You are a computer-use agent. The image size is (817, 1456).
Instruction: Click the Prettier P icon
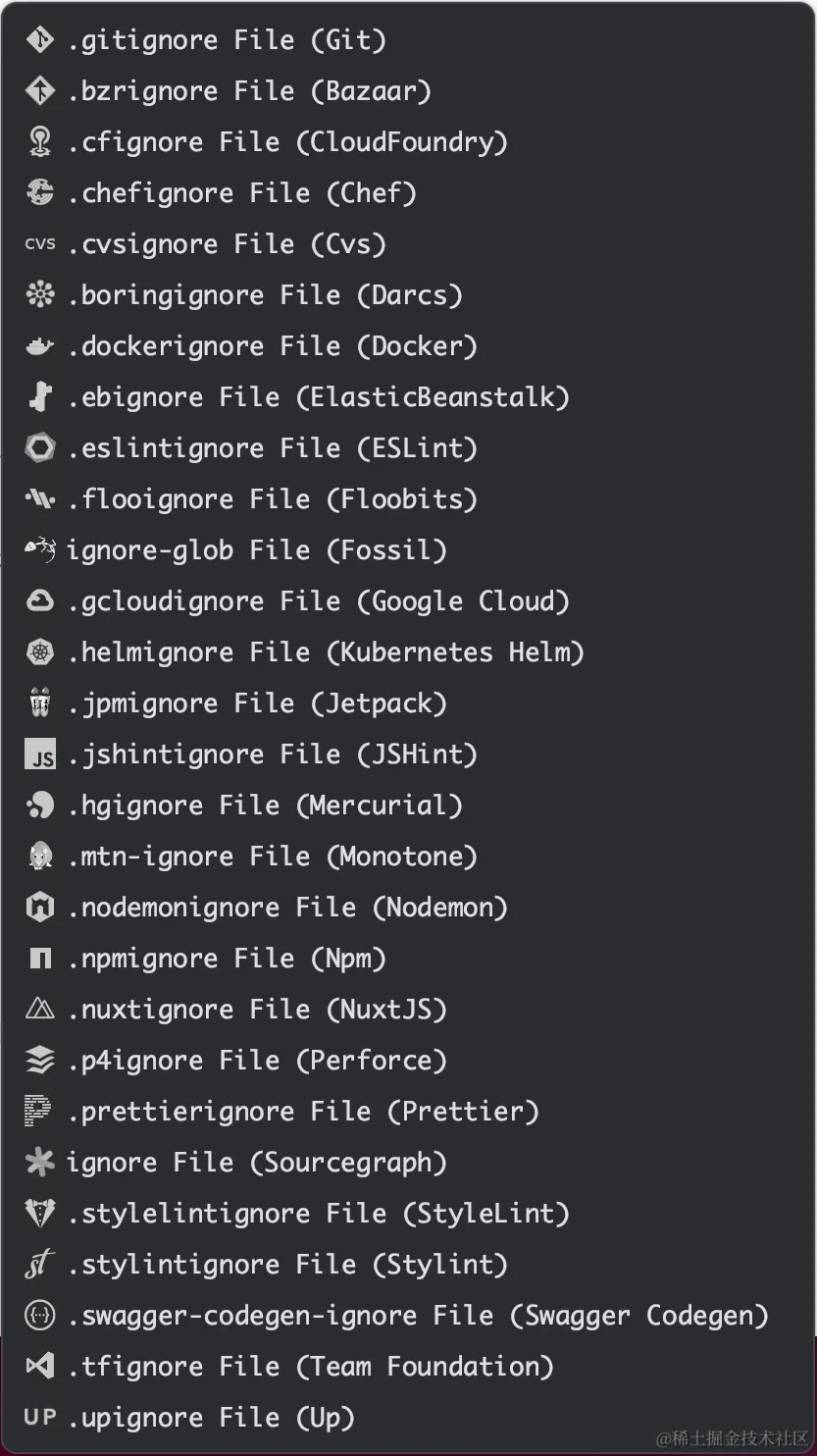click(39, 1112)
